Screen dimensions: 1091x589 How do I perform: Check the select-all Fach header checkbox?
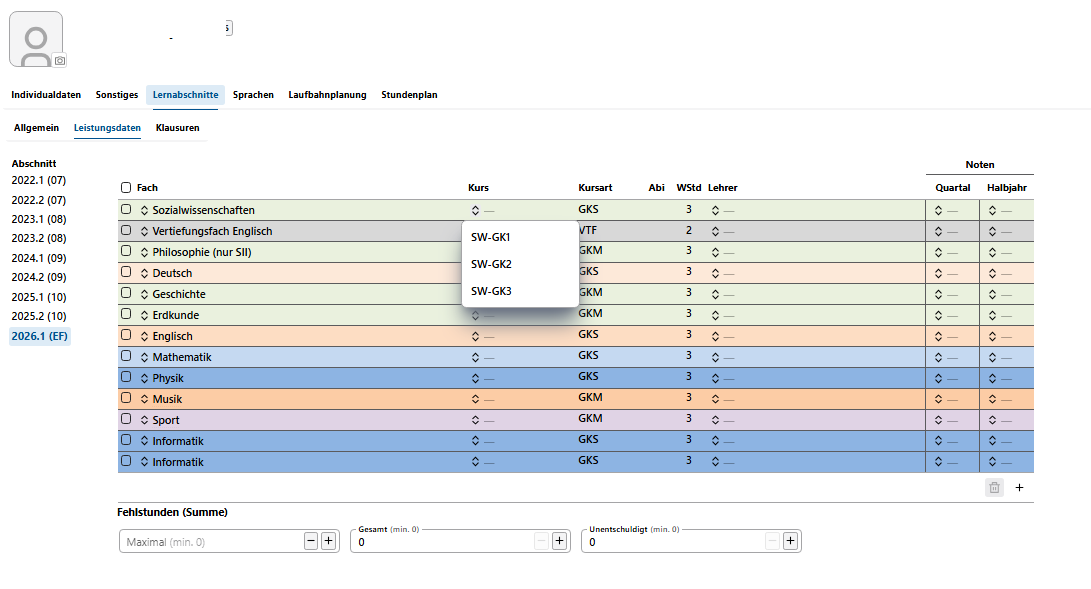tap(126, 188)
